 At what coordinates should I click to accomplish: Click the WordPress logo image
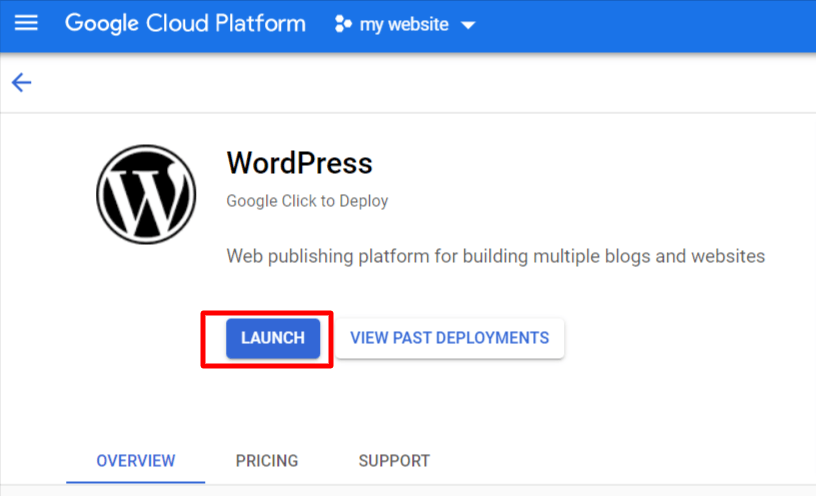(146, 194)
